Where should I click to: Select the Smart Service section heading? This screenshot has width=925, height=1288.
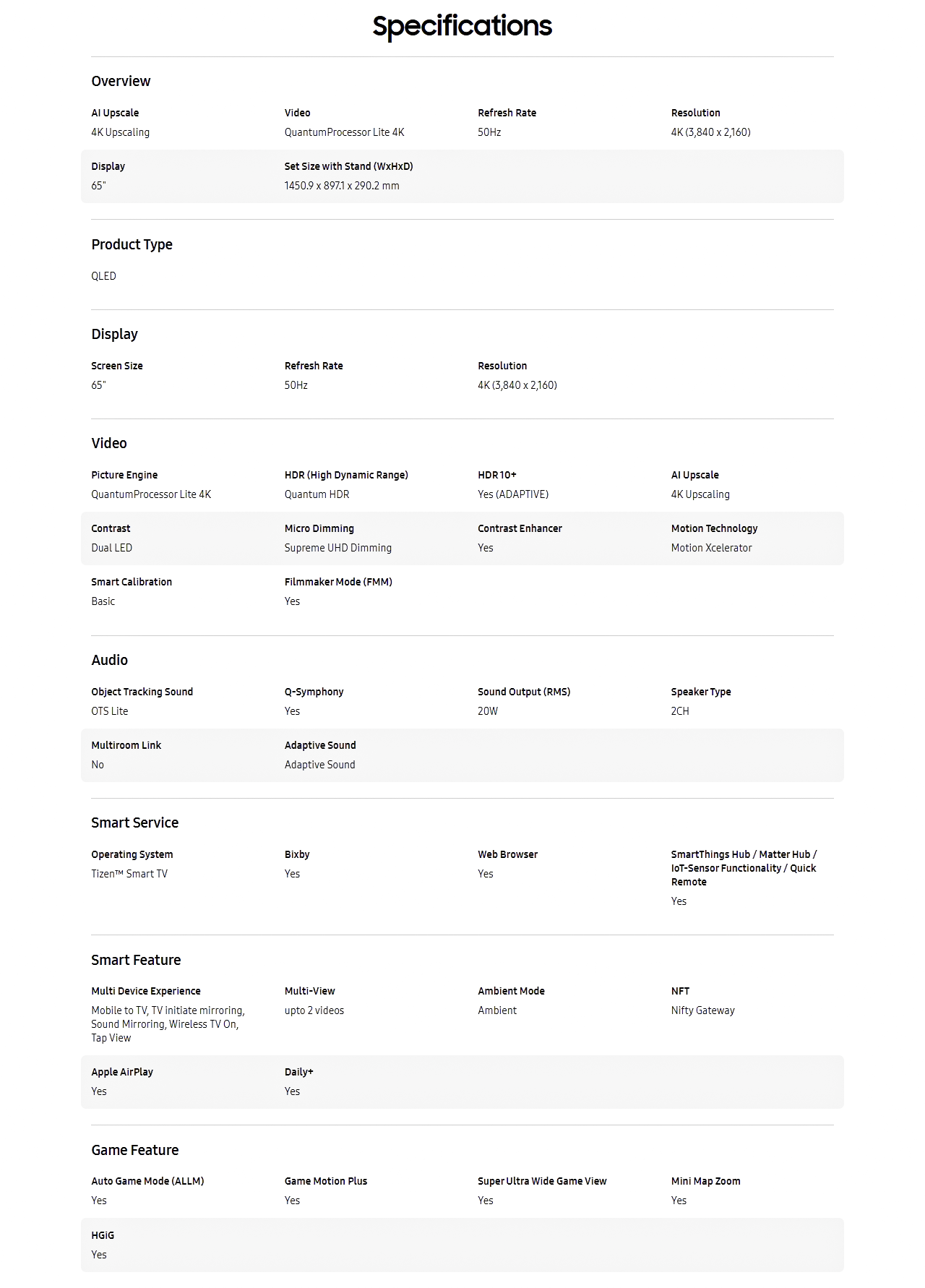(x=134, y=823)
